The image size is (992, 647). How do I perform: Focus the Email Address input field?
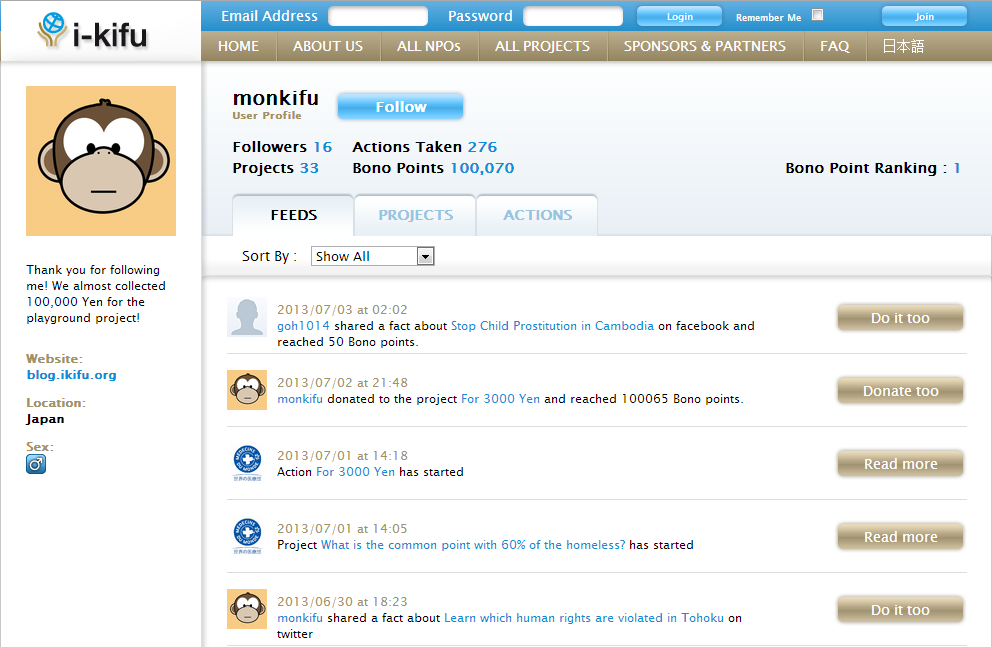(x=378, y=16)
